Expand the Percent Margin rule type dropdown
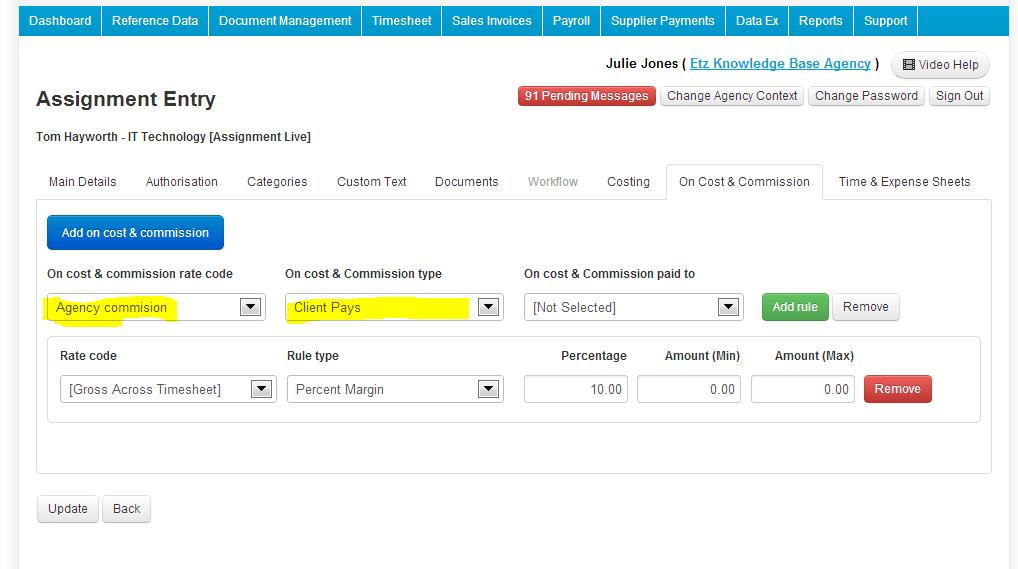The image size is (1018, 569). click(395, 389)
